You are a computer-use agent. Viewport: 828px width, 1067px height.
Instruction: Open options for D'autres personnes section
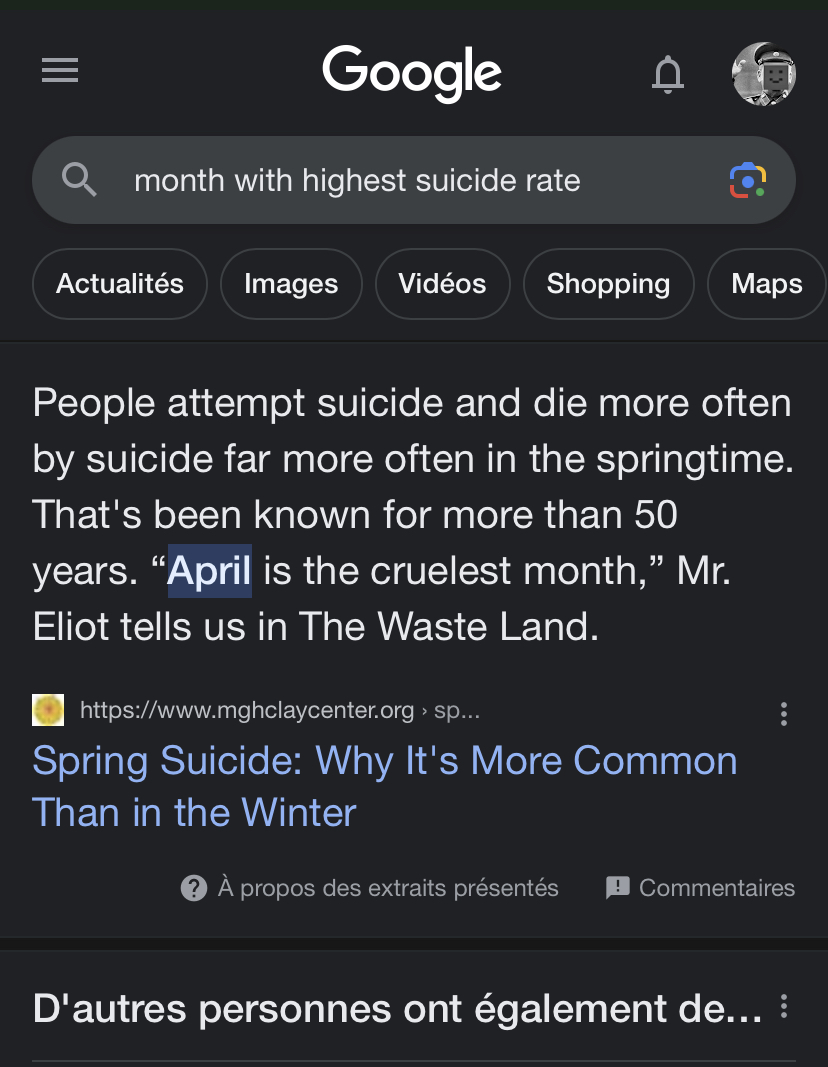[784, 1006]
